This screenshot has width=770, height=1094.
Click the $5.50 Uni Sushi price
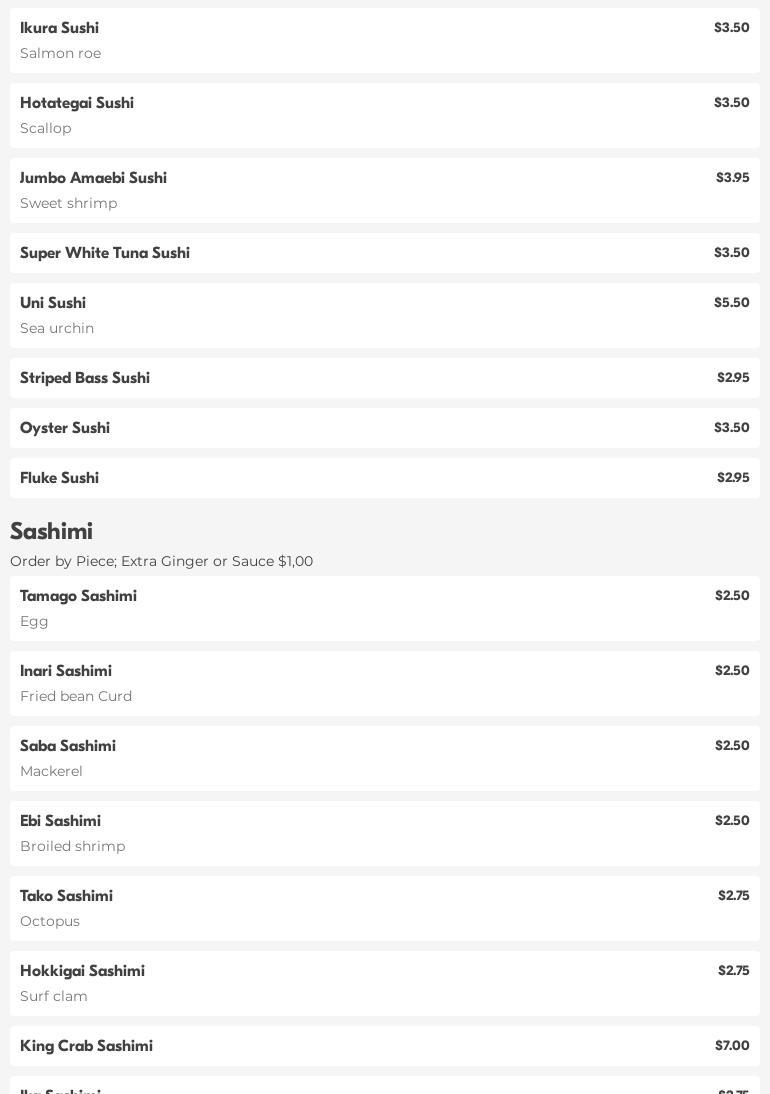(732, 303)
